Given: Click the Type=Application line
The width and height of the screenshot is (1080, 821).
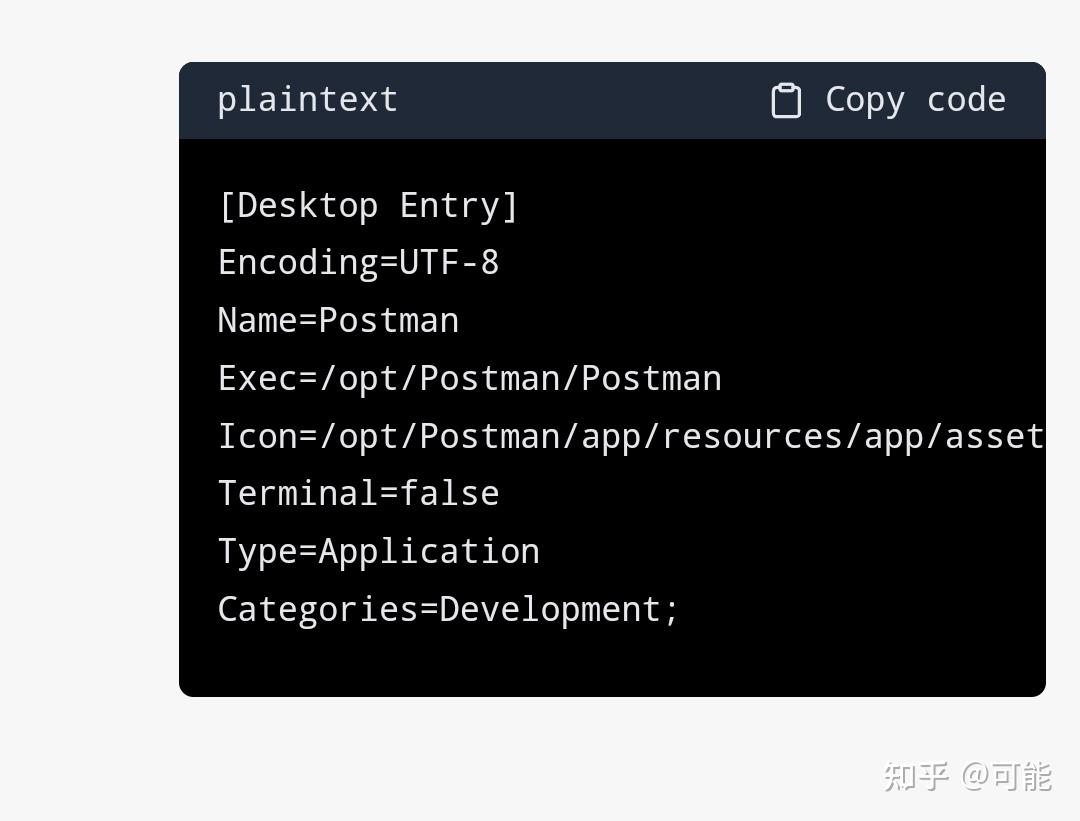Looking at the screenshot, I should pyautogui.click(x=378, y=550).
